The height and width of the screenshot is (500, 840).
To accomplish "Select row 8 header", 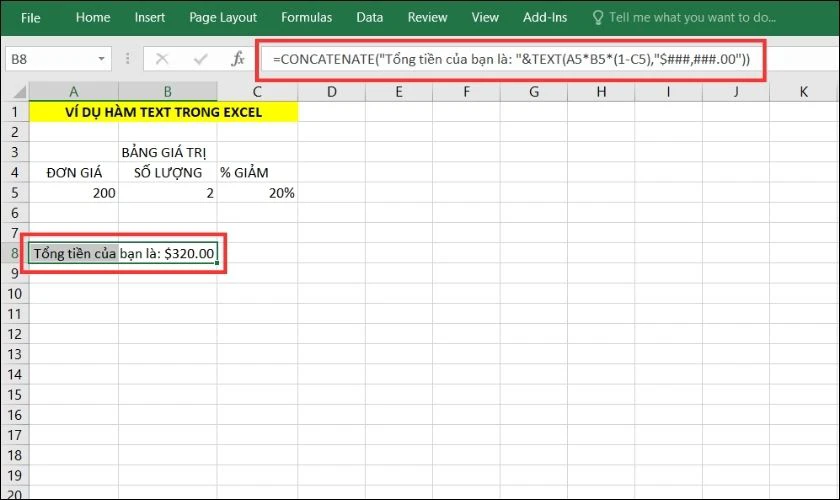I will point(14,253).
